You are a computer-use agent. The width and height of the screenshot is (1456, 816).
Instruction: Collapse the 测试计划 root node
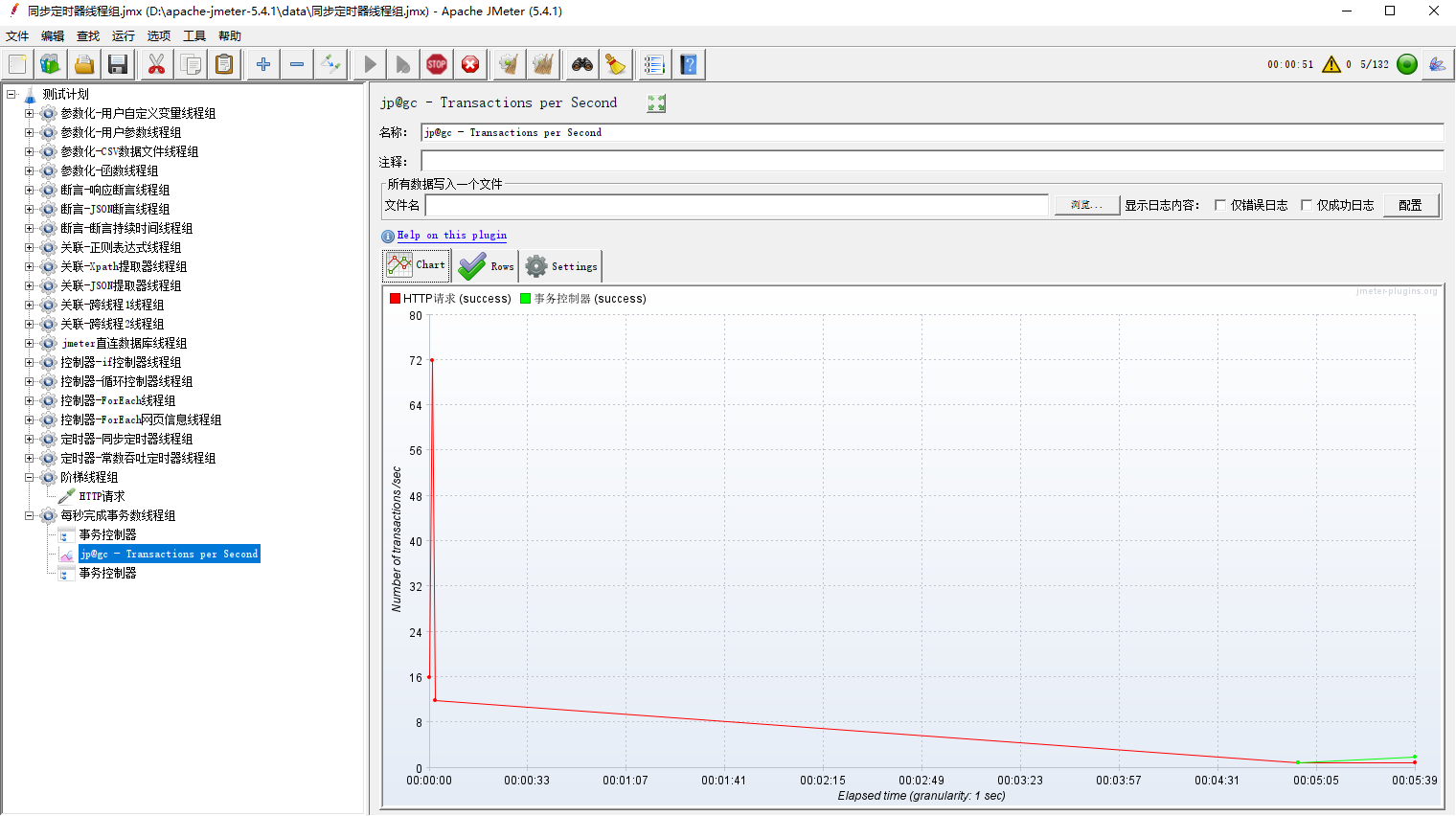click(x=11, y=94)
